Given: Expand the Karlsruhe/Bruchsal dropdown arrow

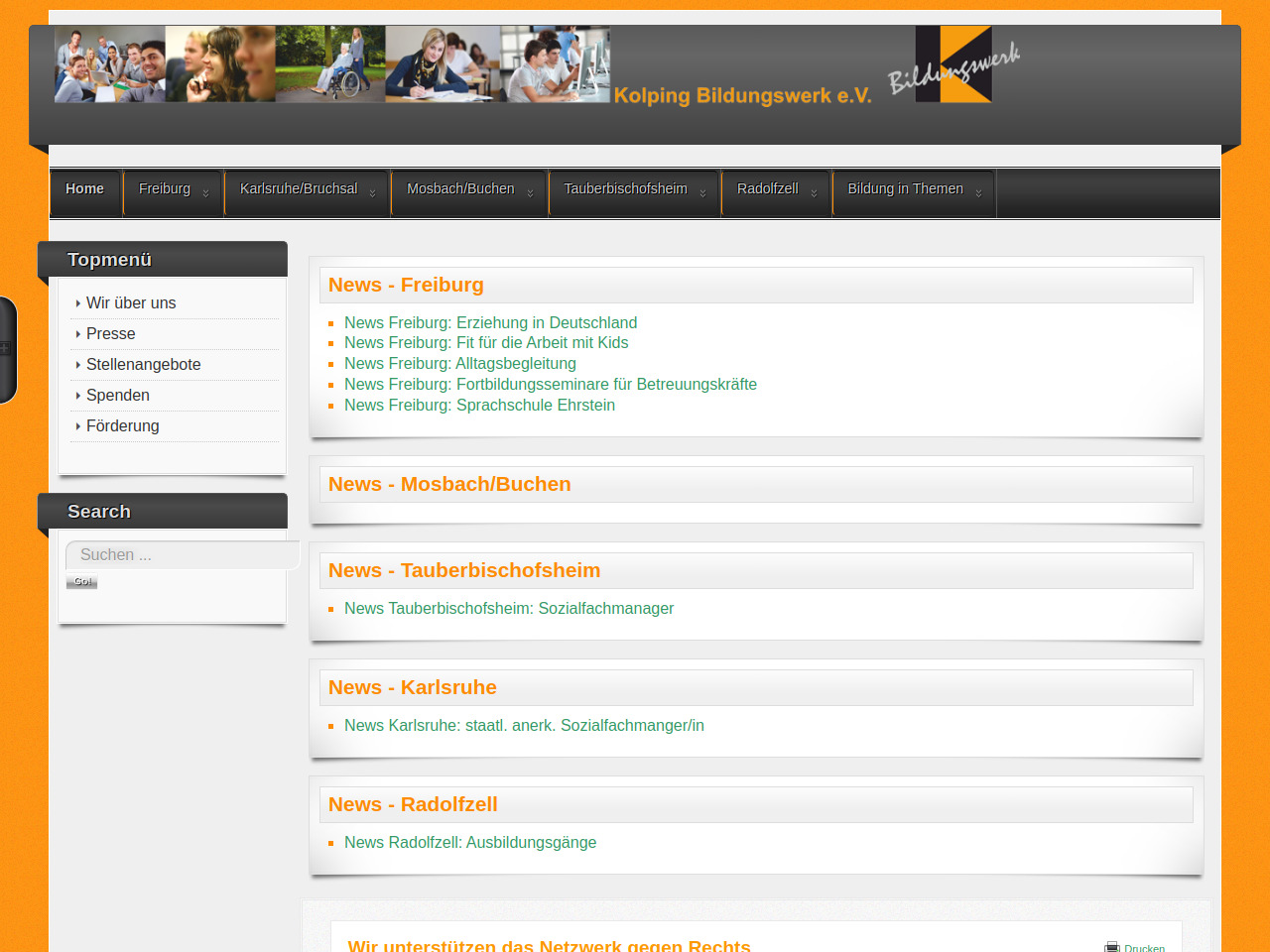Looking at the screenshot, I should pyautogui.click(x=372, y=193).
